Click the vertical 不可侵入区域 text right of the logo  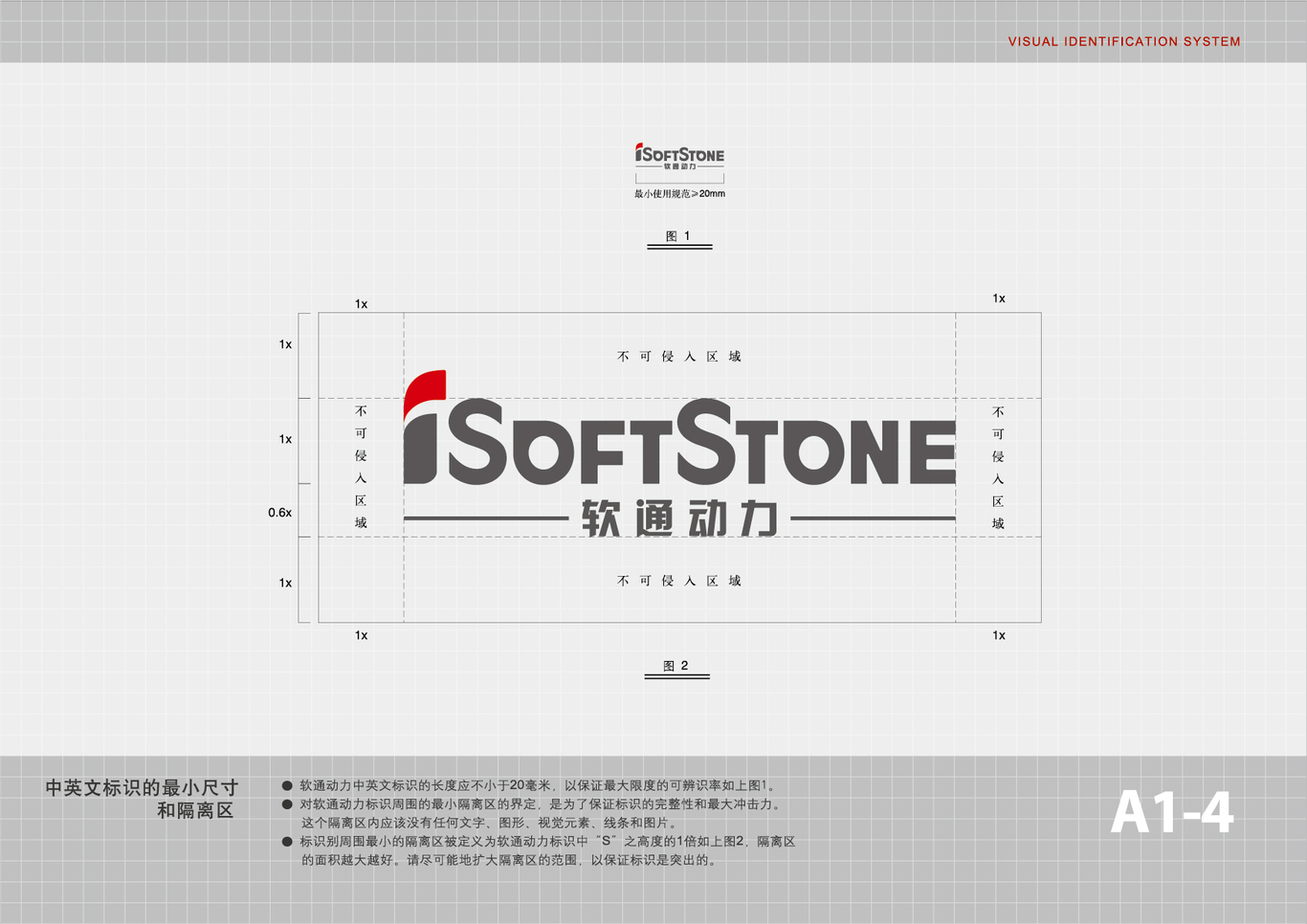click(998, 468)
